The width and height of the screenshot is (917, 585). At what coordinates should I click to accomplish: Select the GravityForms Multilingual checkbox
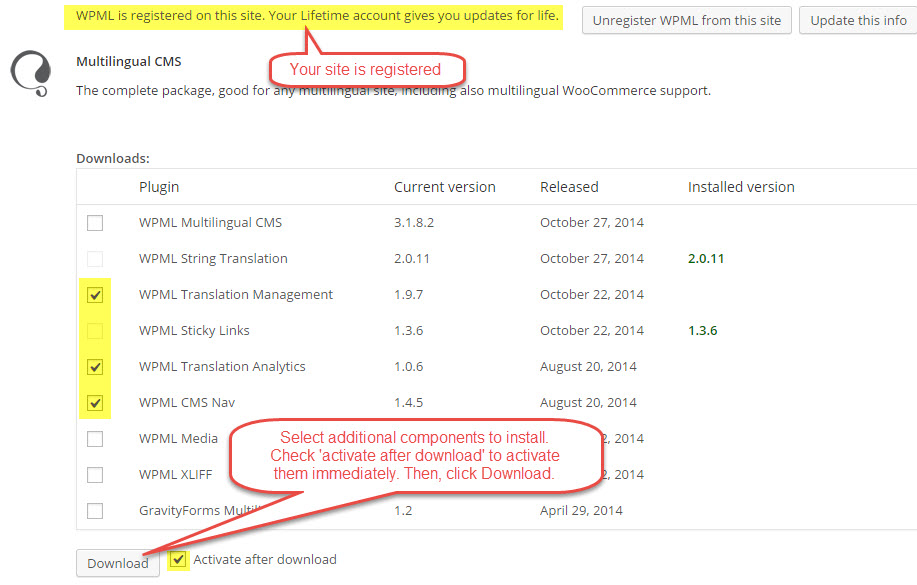(95, 511)
